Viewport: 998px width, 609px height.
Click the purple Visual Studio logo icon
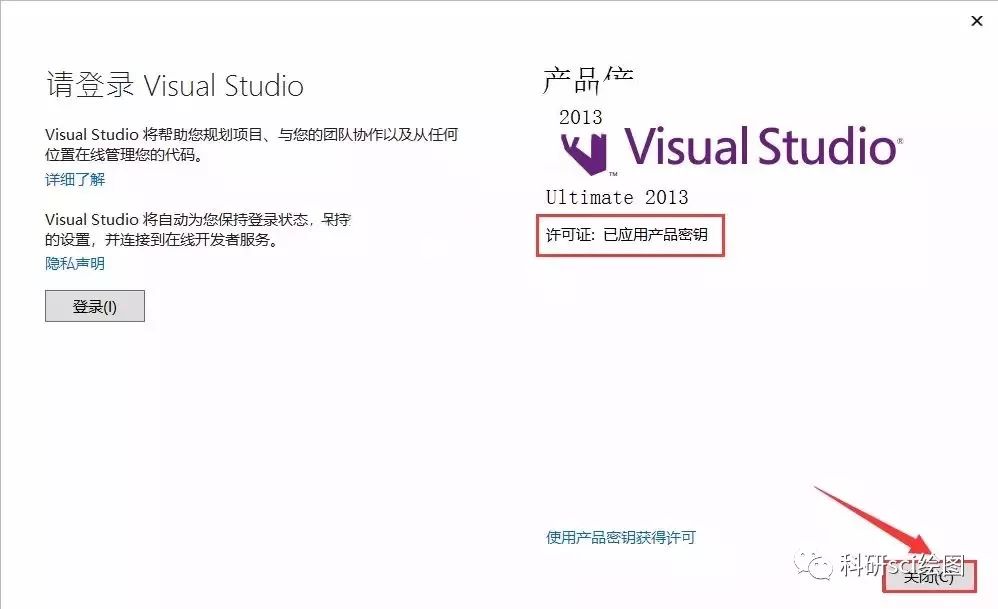(584, 153)
